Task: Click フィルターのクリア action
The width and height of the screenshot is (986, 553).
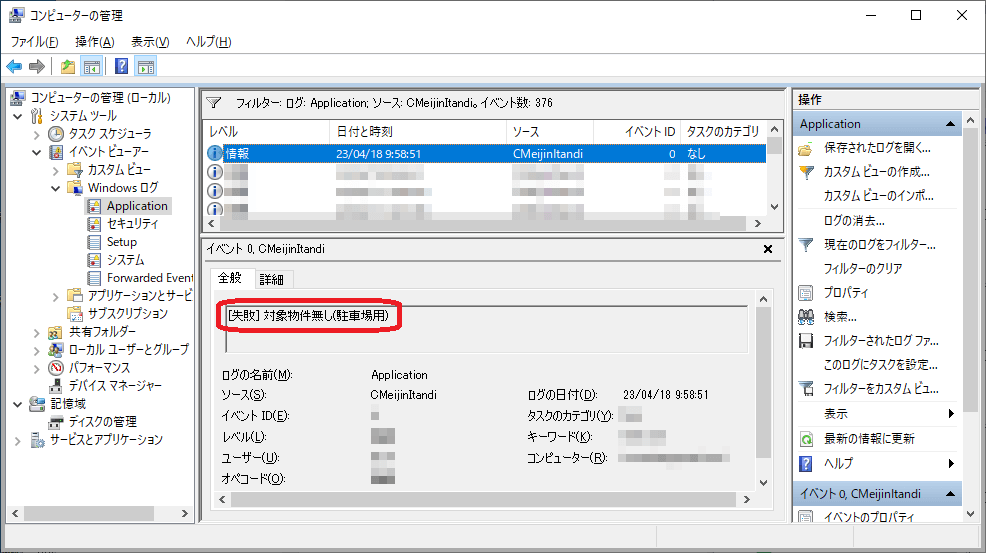Action: (862, 269)
